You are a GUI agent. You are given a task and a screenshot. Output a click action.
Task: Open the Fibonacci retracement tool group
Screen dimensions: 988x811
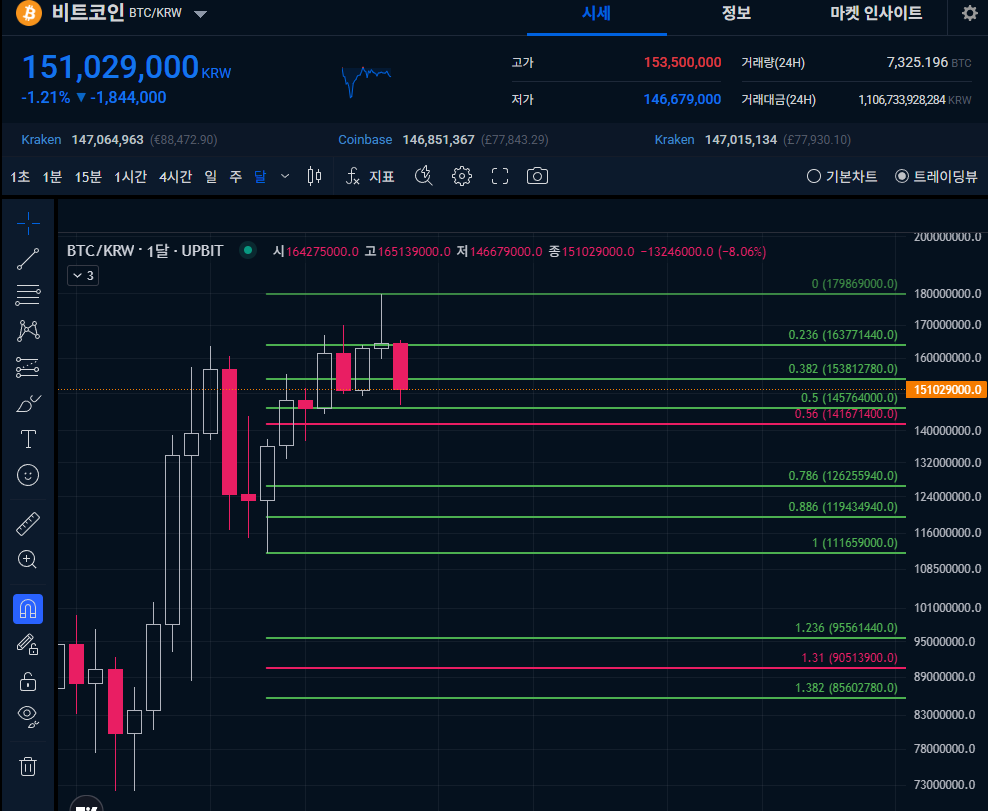[28, 294]
